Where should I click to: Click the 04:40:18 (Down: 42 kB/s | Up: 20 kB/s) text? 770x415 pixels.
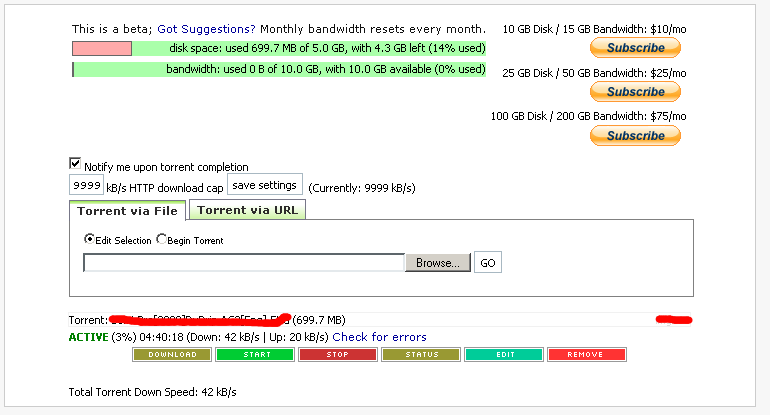coord(234,337)
